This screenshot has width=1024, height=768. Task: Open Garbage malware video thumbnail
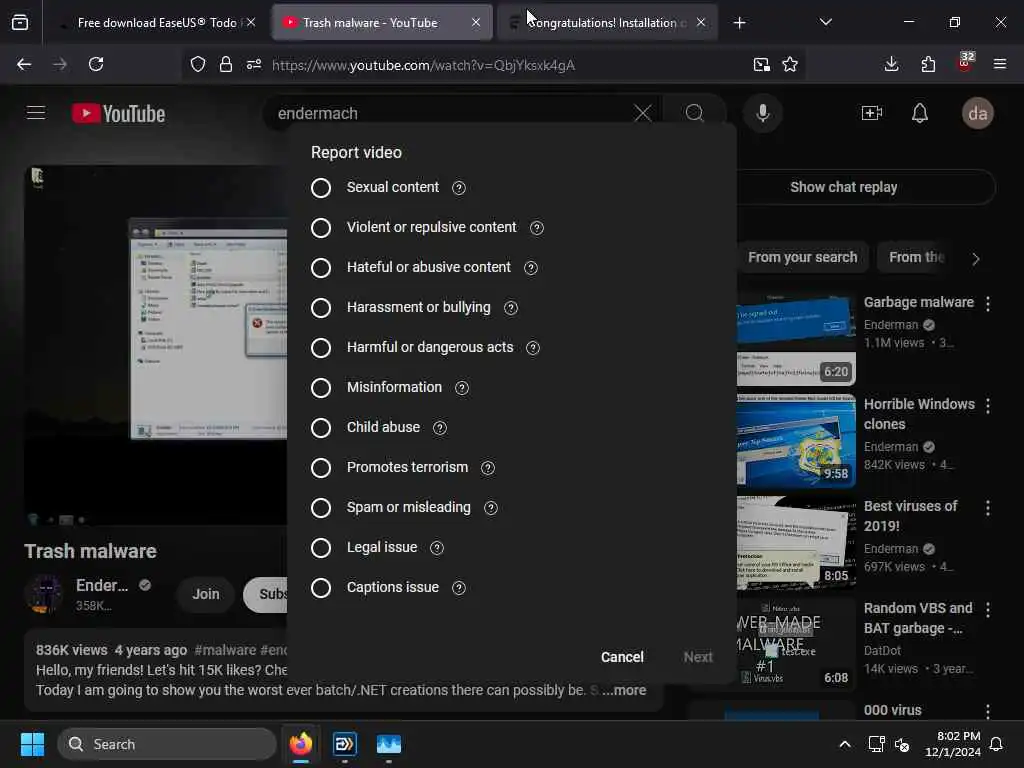(x=796, y=340)
